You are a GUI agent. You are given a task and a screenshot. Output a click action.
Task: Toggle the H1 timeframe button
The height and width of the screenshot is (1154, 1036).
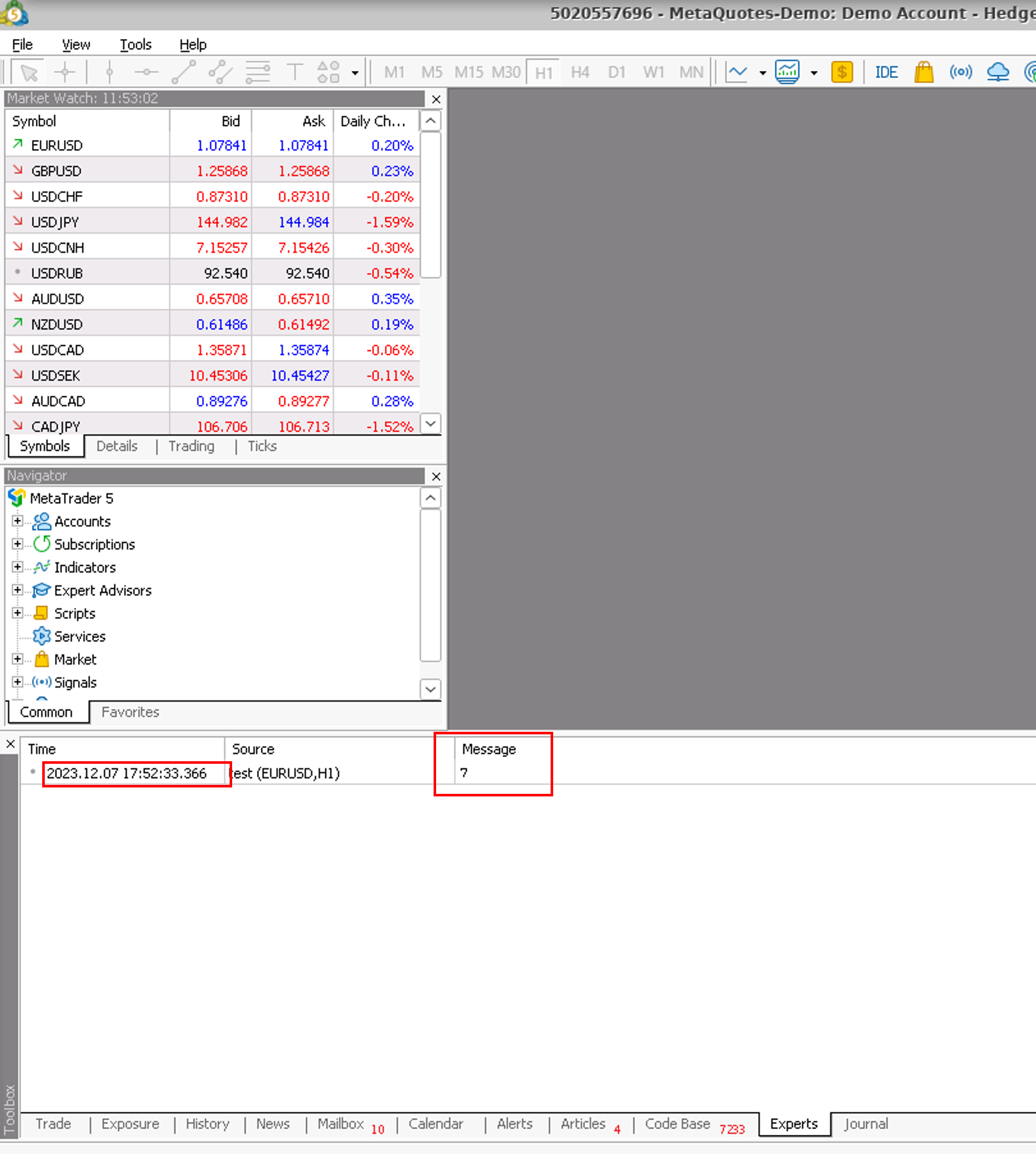click(x=544, y=72)
